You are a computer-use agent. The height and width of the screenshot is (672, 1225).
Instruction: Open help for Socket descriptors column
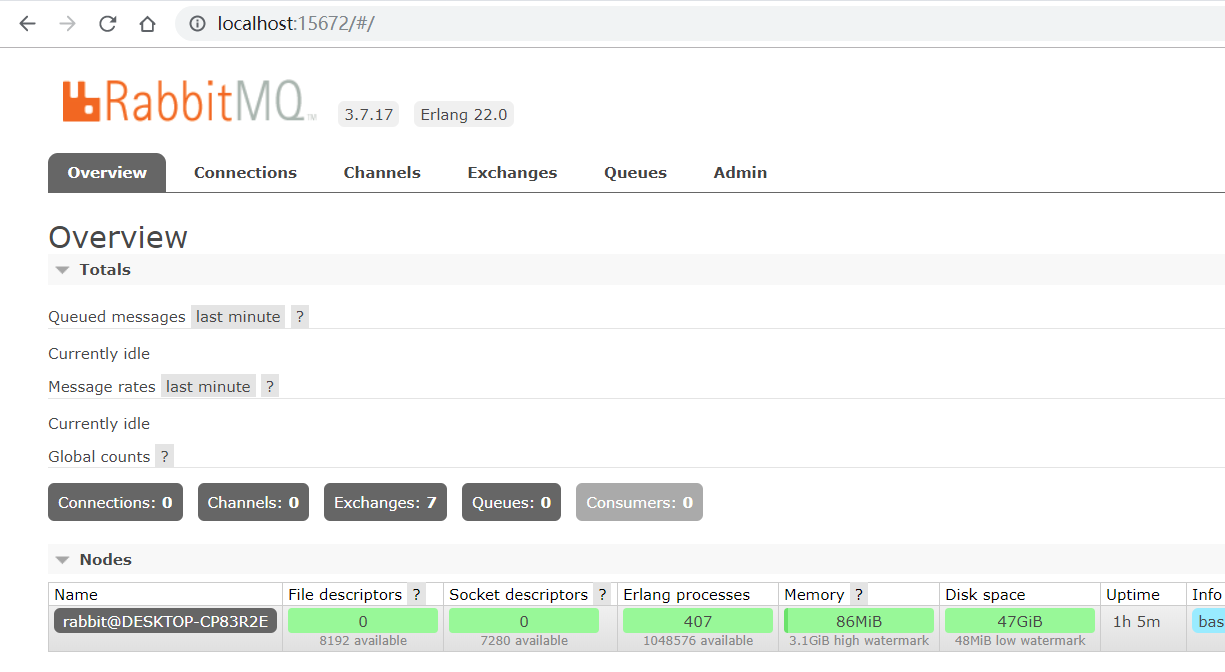coord(602,595)
